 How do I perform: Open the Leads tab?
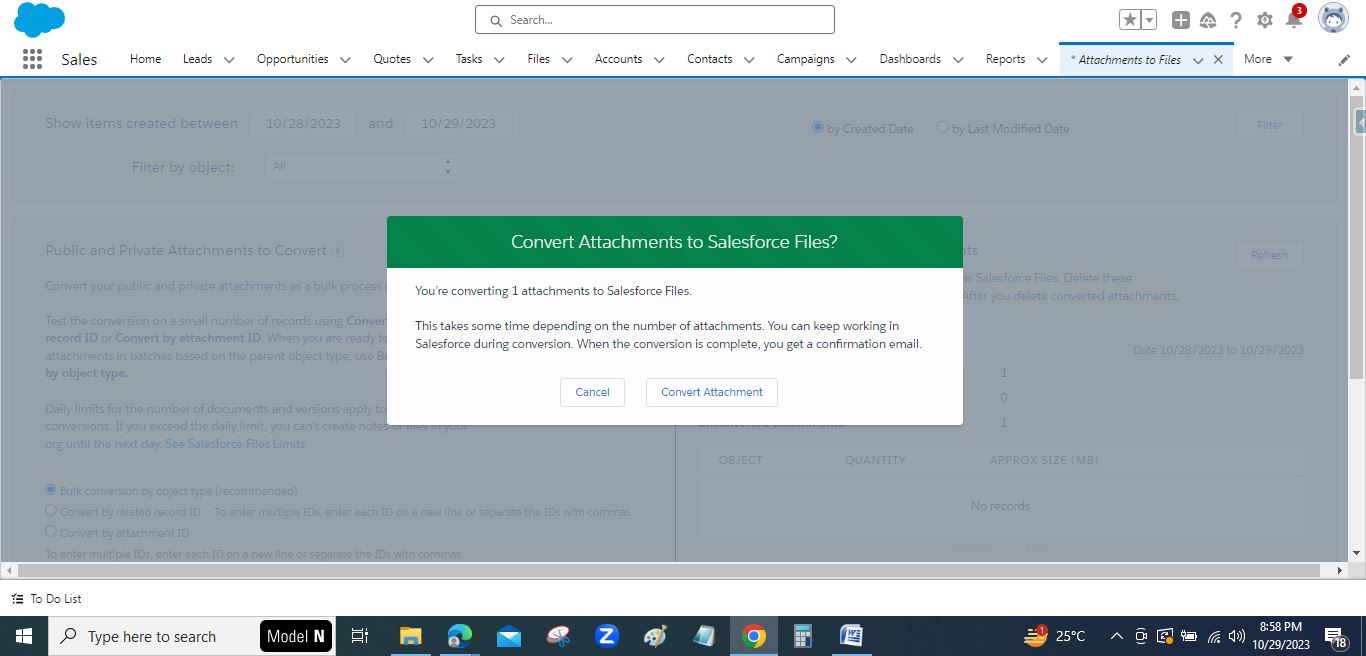pos(197,59)
